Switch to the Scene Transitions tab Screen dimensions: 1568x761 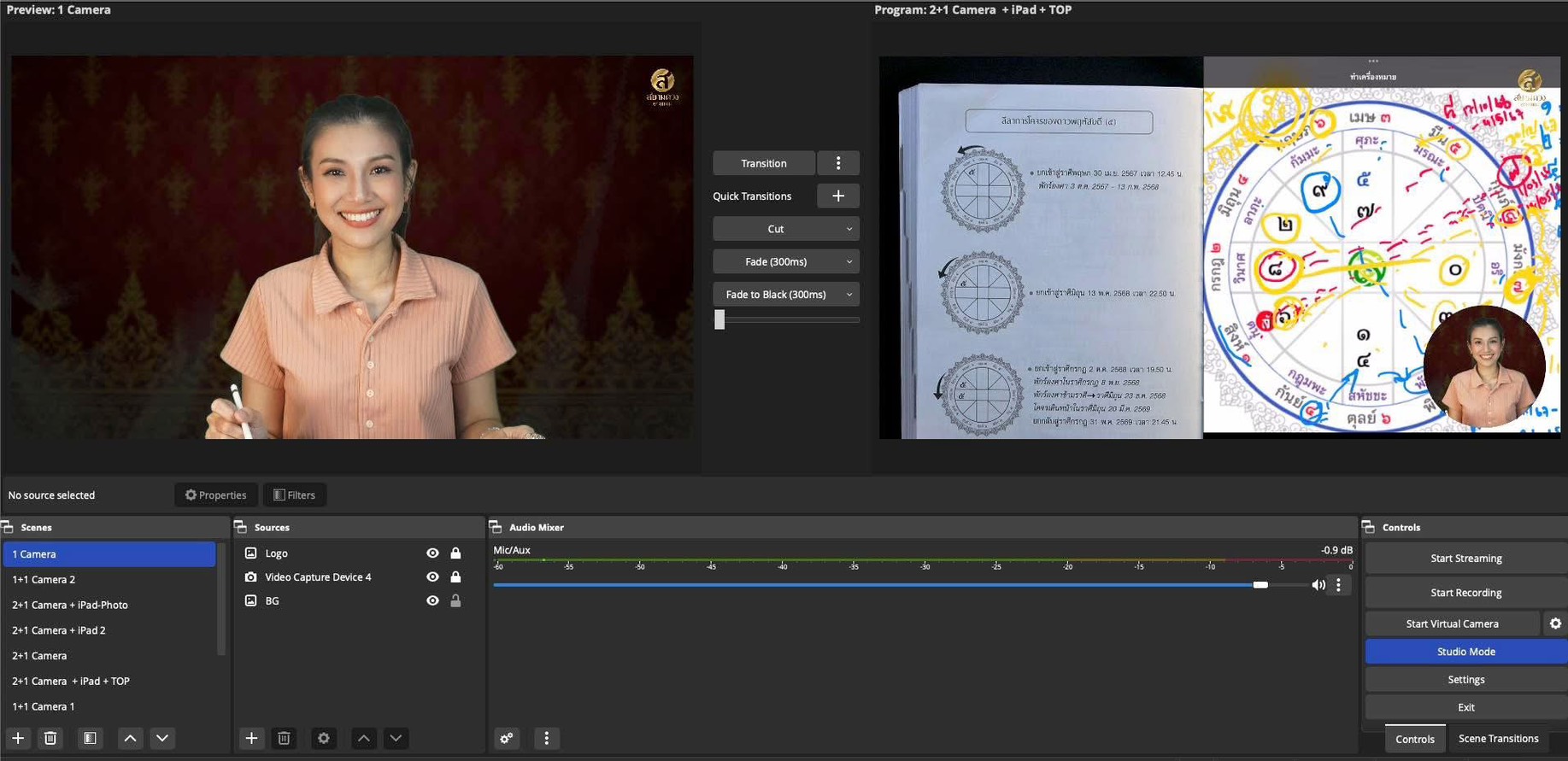[x=1498, y=739]
